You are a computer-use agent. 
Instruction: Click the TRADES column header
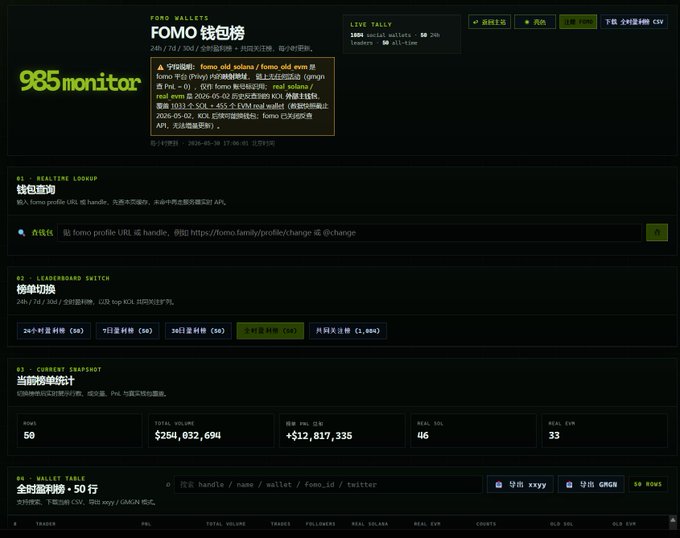point(281,524)
